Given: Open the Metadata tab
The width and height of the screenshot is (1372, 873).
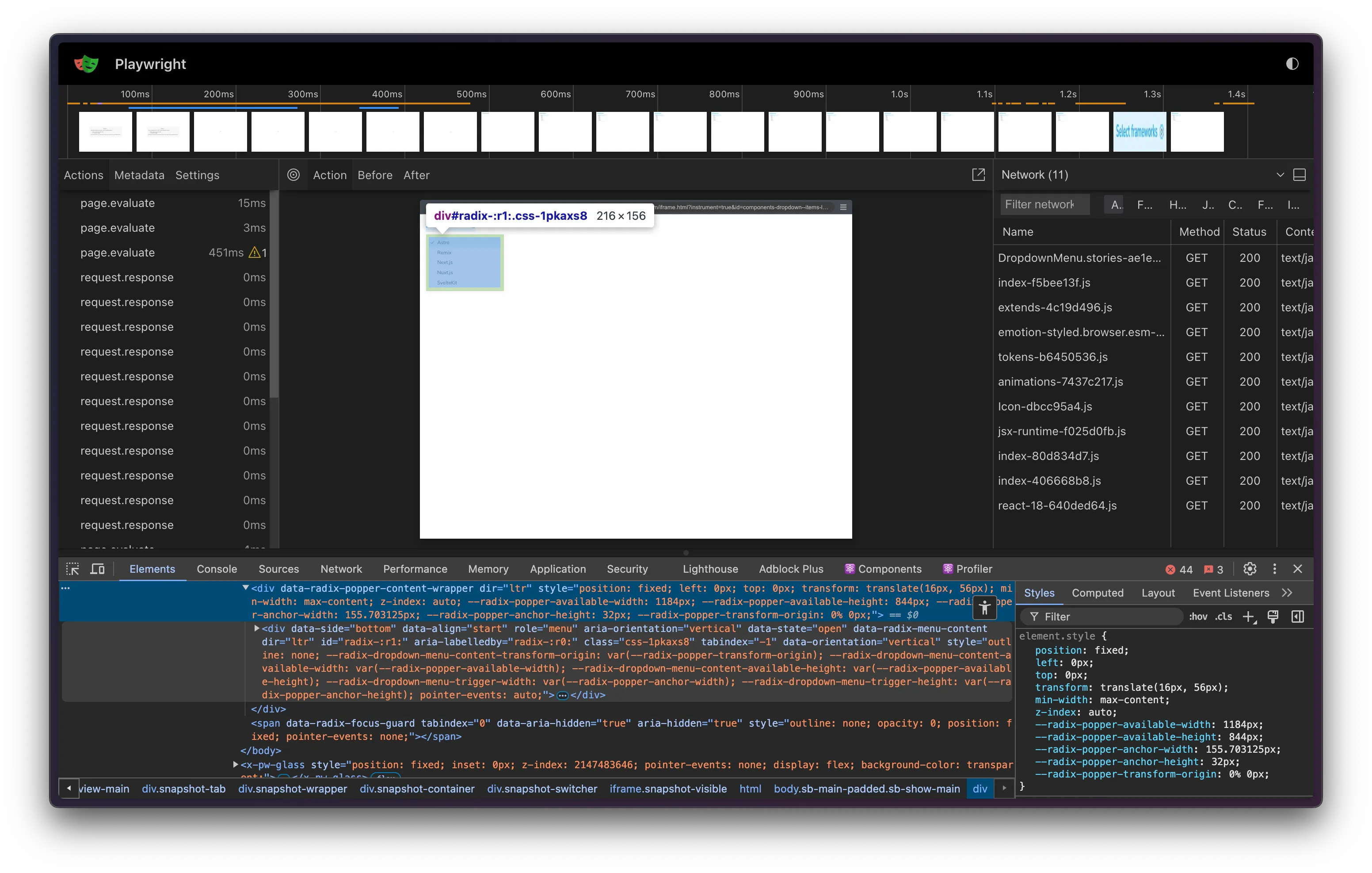Looking at the screenshot, I should pyautogui.click(x=139, y=175).
